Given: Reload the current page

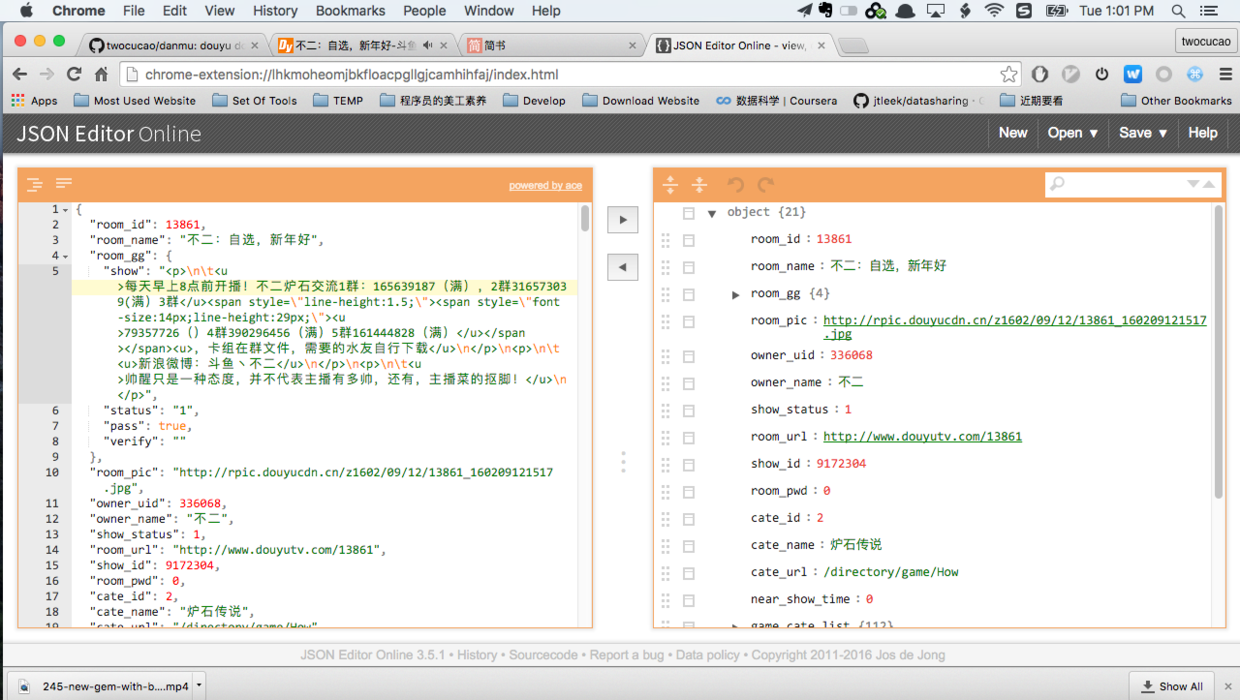Looking at the screenshot, I should (x=74, y=74).
